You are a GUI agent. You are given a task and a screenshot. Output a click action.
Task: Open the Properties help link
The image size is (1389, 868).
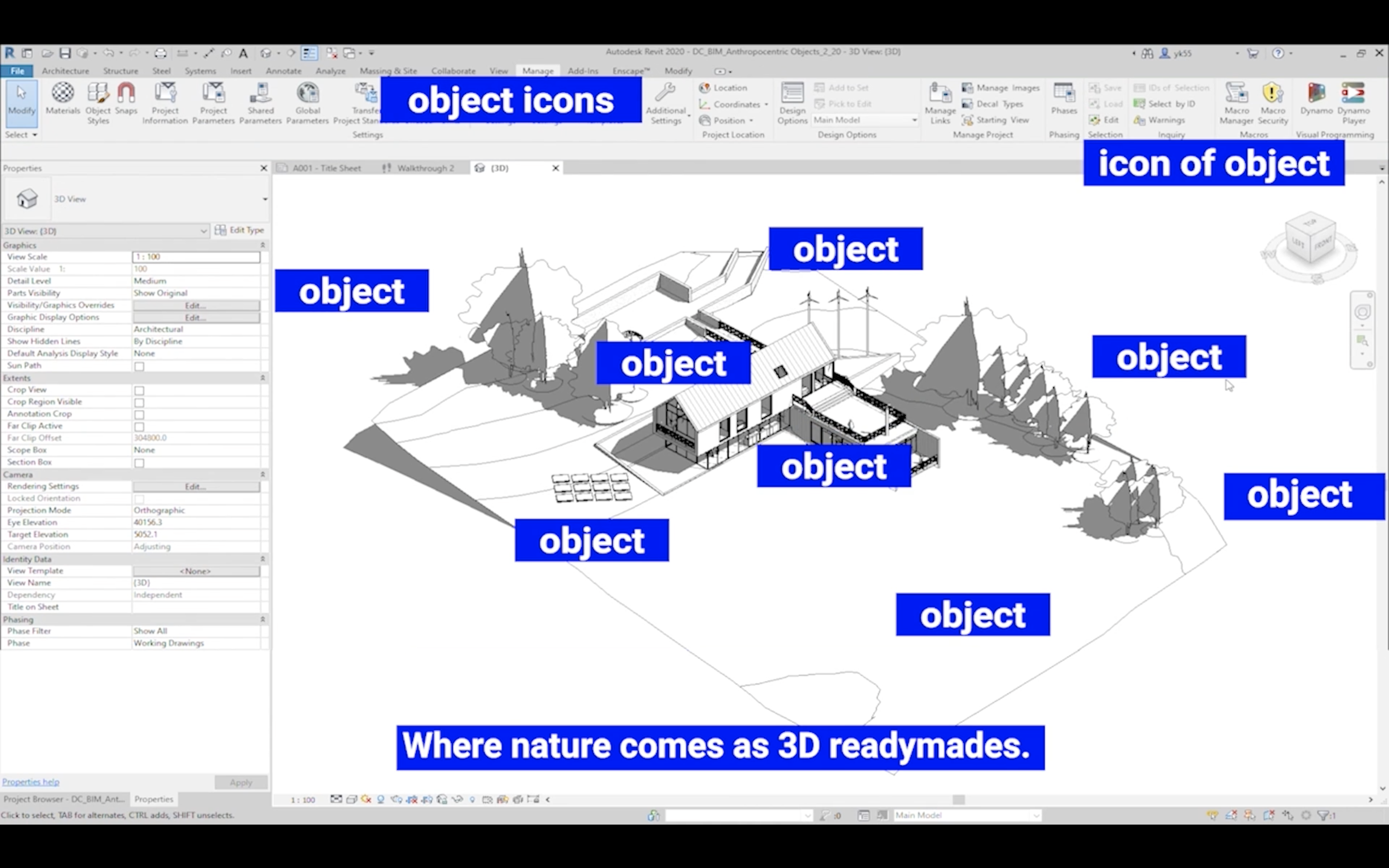[x=31, y=782]
